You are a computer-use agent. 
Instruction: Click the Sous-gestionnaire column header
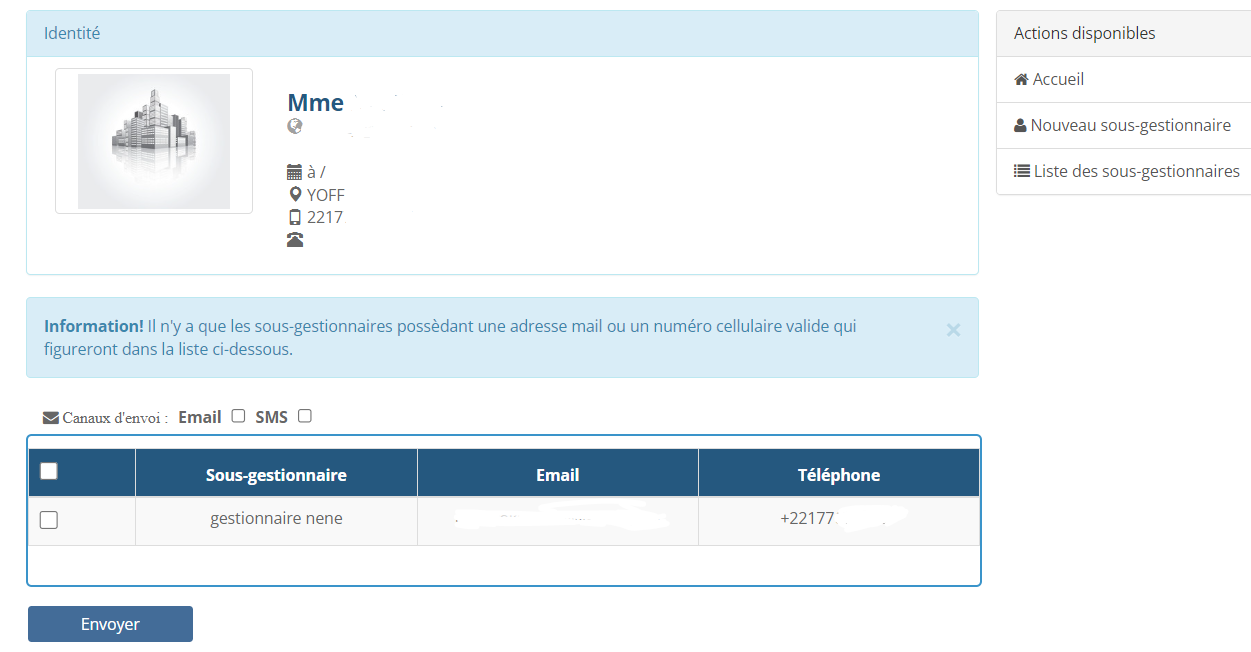pos(276,475)
